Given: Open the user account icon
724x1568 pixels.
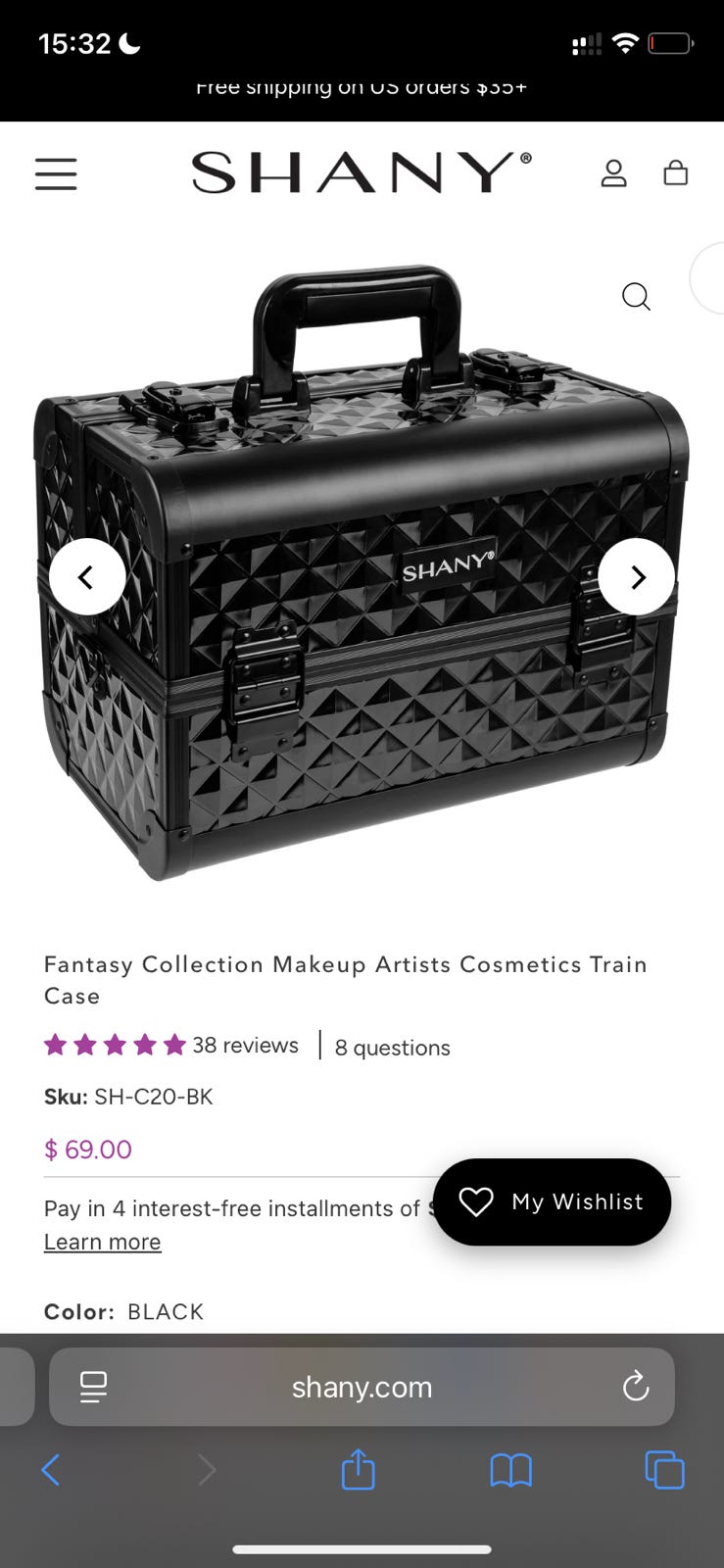Looking at the screenshot, I should pos(613,173).
